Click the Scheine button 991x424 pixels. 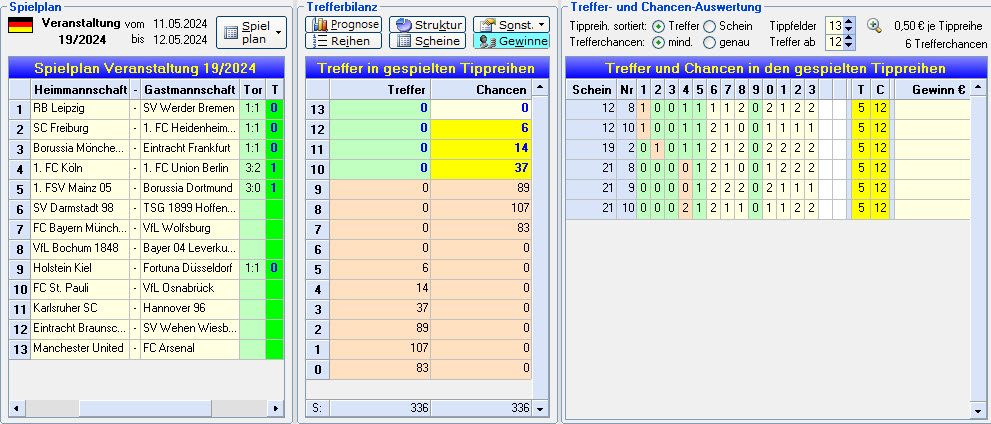point(427,41)
